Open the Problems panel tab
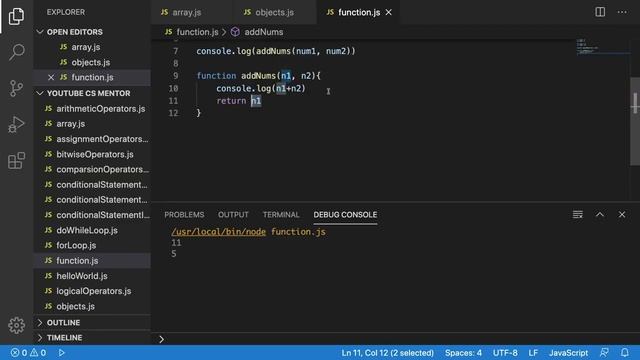This screenshot has height=360, width=640. coord(184,215)
